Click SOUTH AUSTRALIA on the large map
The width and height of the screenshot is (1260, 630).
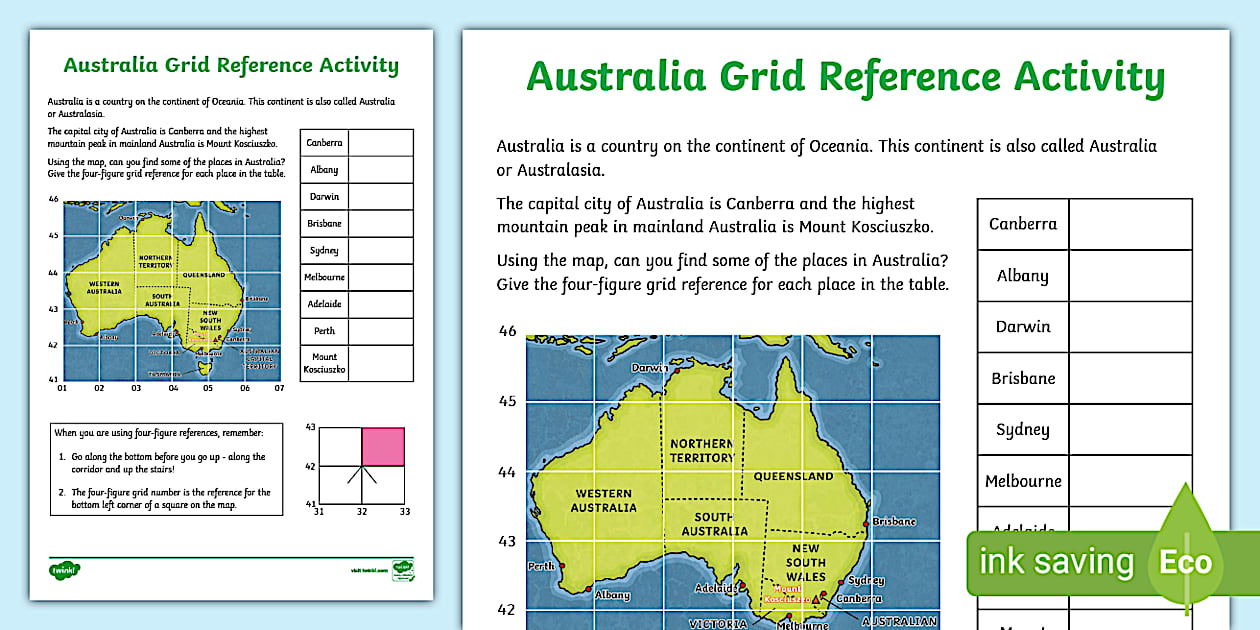(715, 524)
